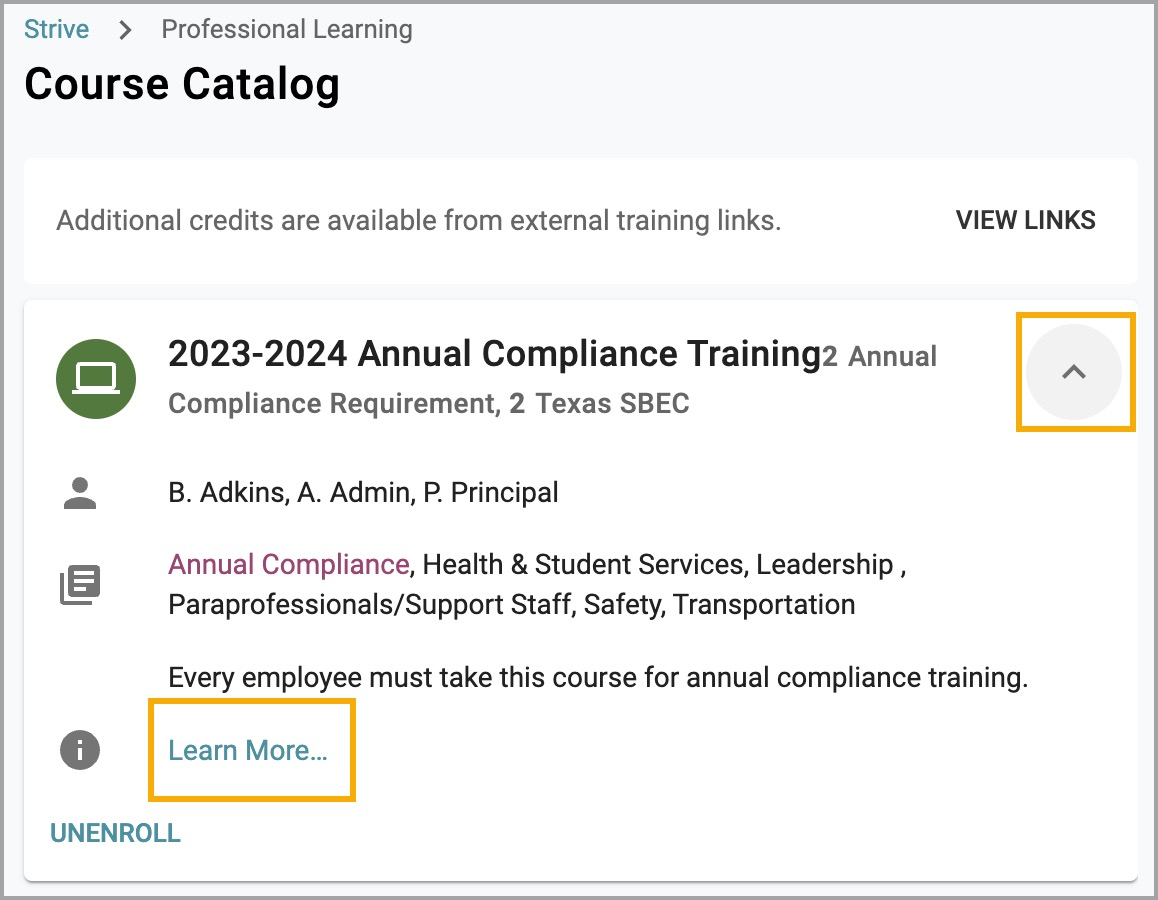Click the green laptop online course icon
The width and height of the screenshot is (1158, 900).
click(96, 377)
